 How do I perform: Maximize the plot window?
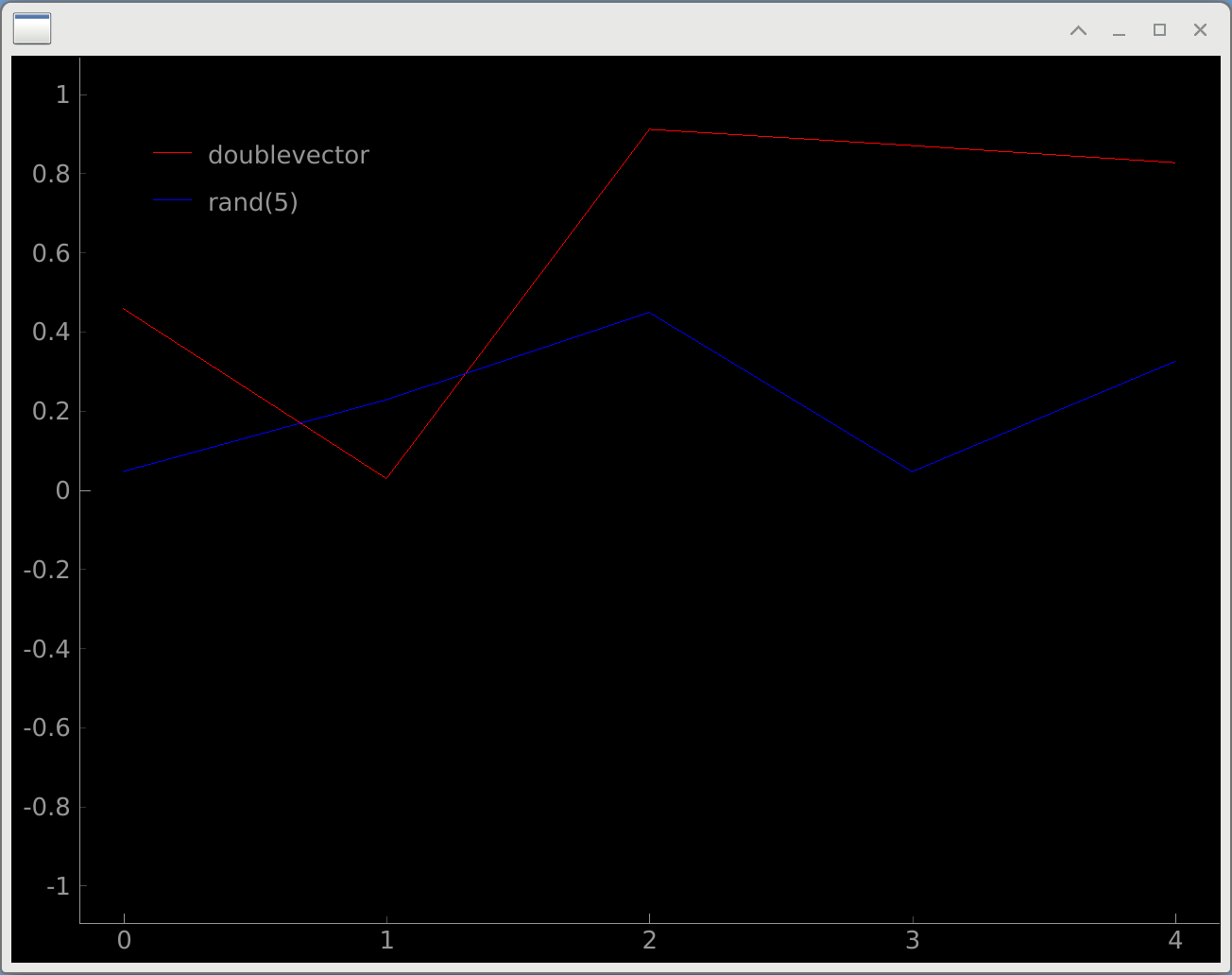(1159, 30)
